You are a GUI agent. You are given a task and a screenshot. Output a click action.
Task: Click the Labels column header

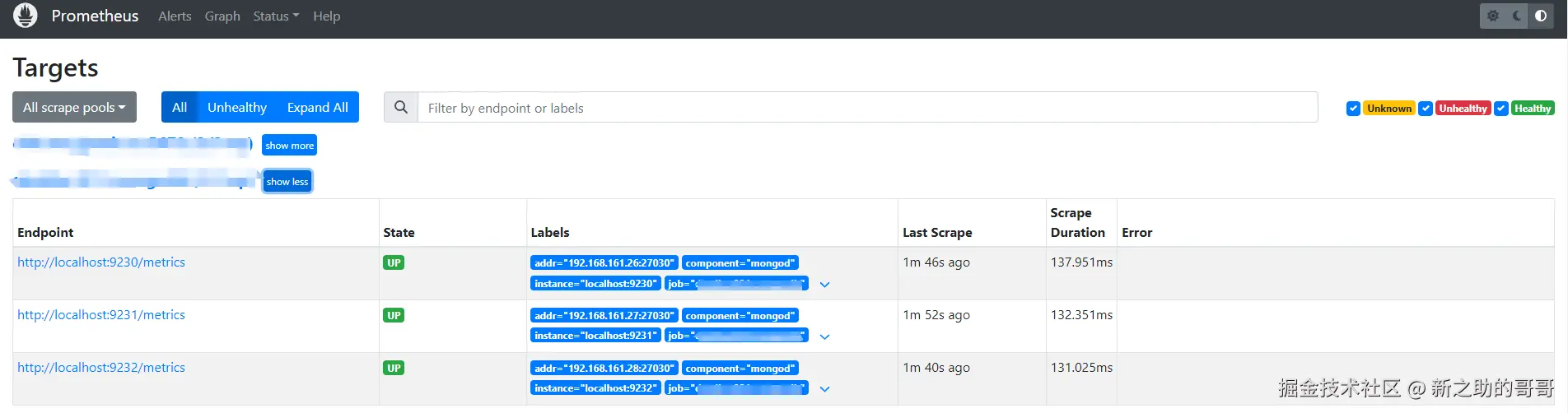point(550,232)
